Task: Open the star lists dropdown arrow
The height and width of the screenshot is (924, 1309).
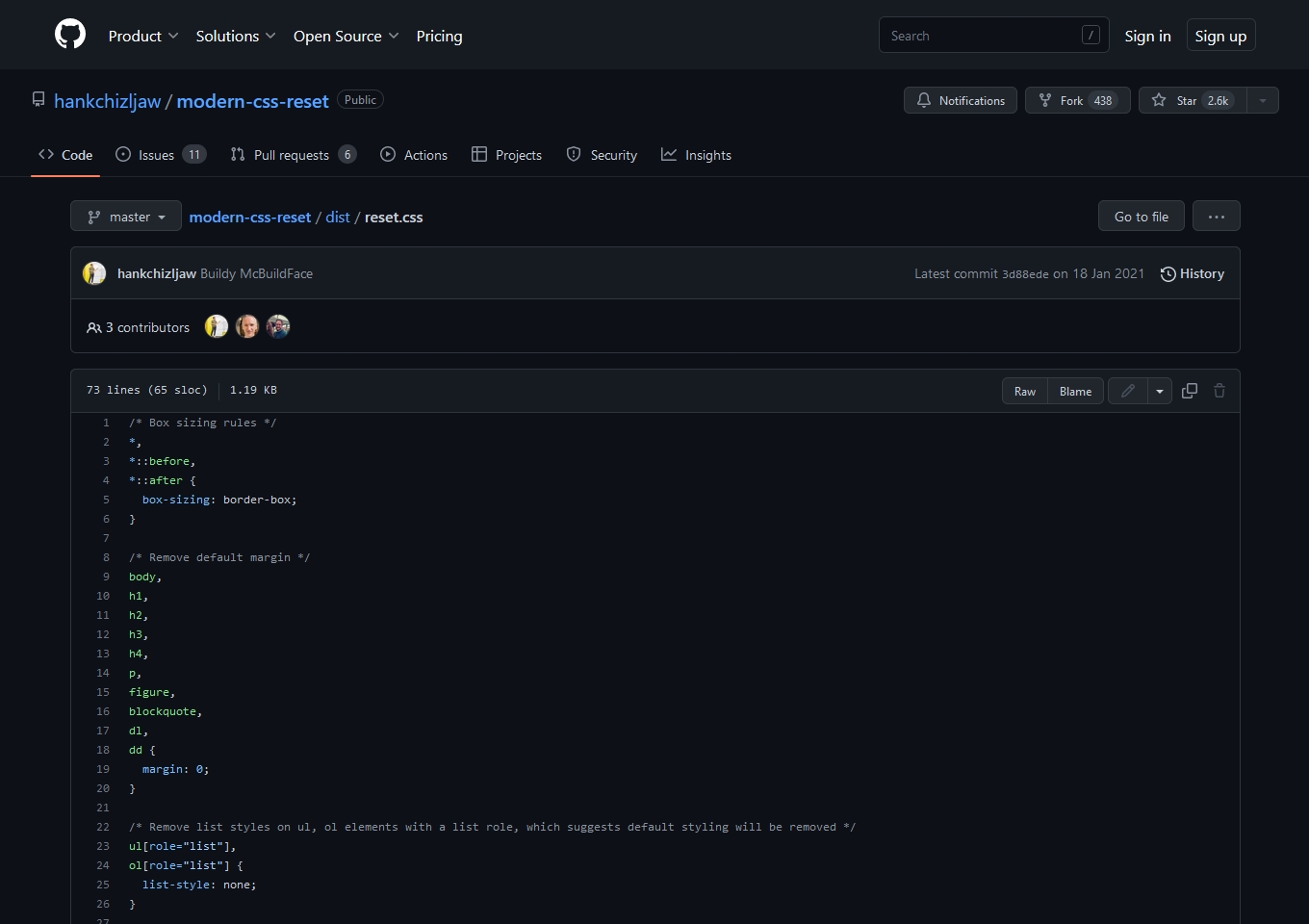Action: tap(1263, 100)
